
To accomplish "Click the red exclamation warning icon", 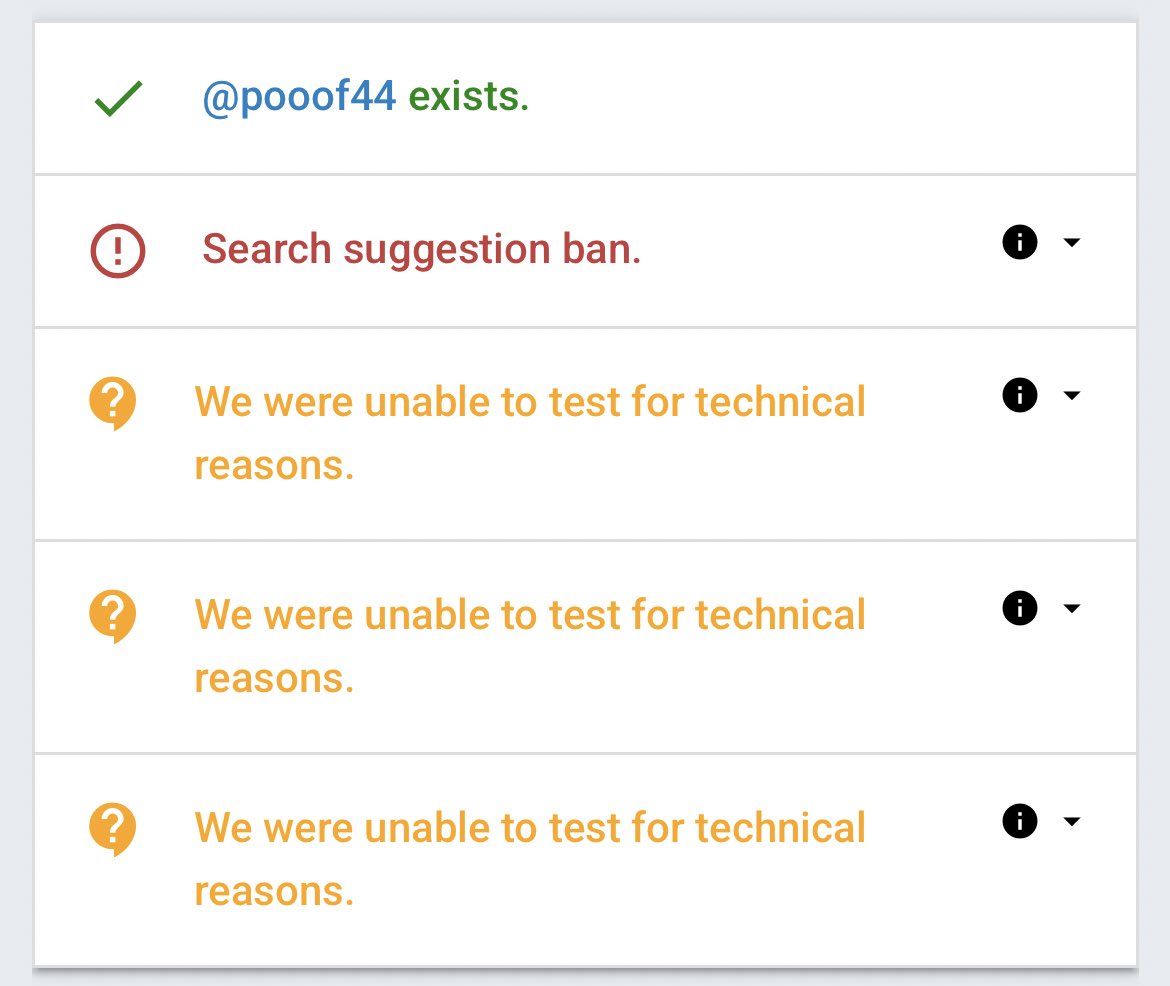I will [x=118, y=250].
